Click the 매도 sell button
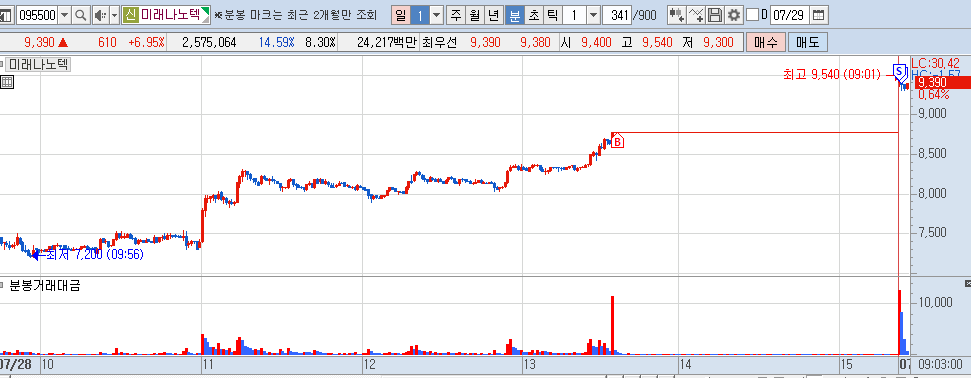Viewport: 971px width, 378px height. [x=808, y=43]
